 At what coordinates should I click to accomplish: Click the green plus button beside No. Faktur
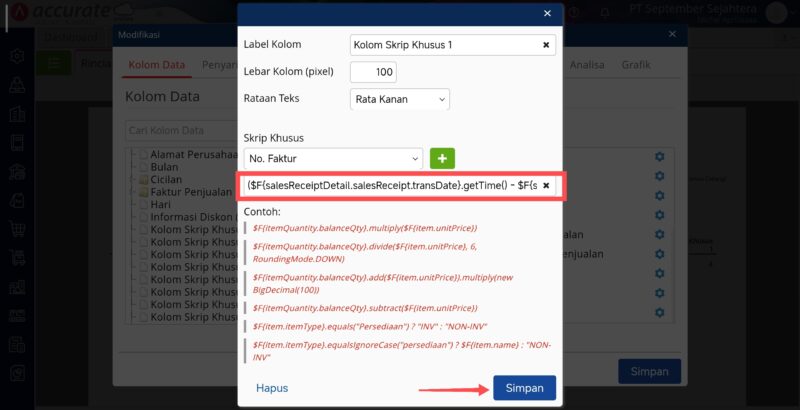[x=442, y=159]
